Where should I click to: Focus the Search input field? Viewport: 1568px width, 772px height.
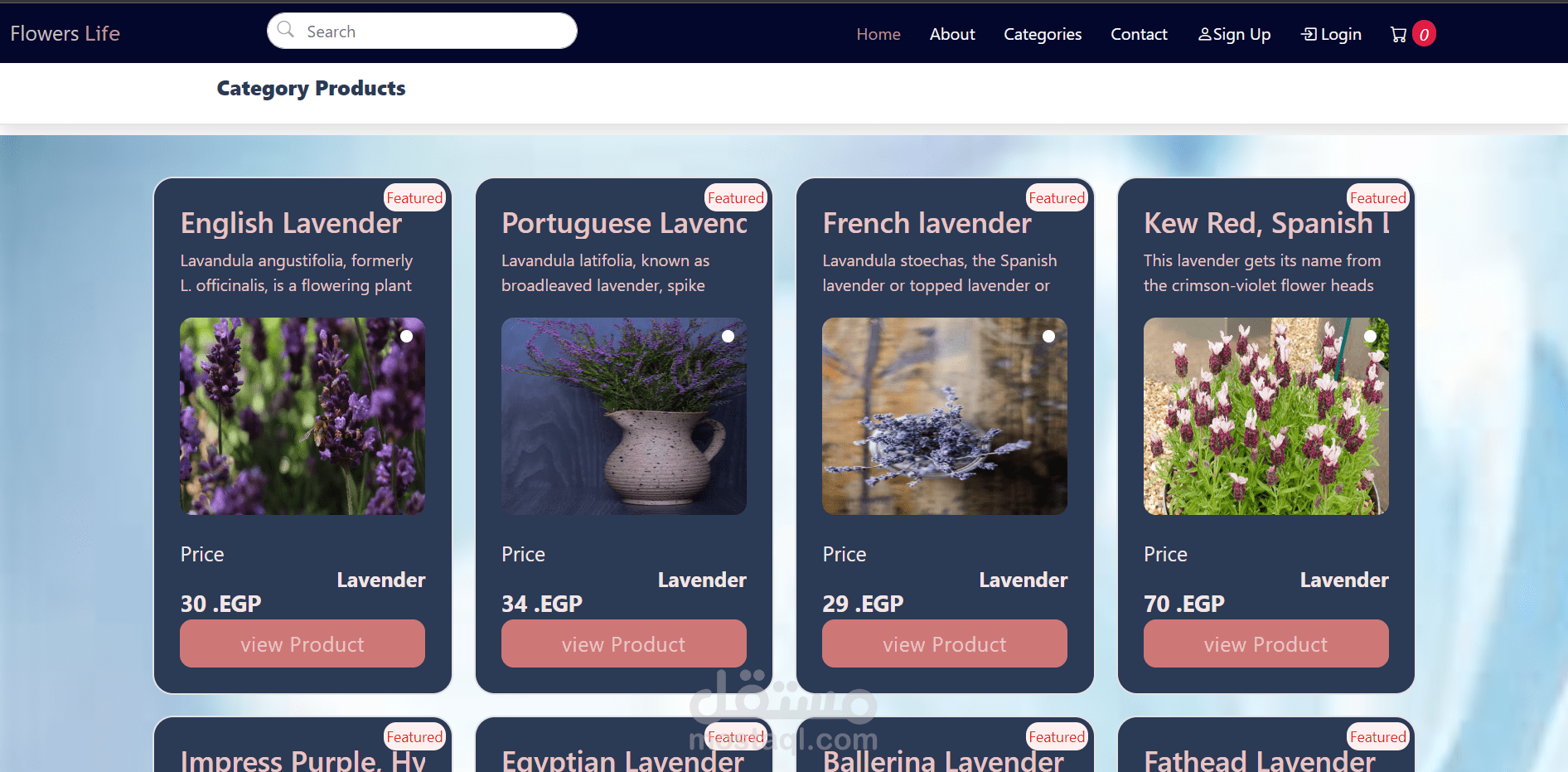[422, 31]
